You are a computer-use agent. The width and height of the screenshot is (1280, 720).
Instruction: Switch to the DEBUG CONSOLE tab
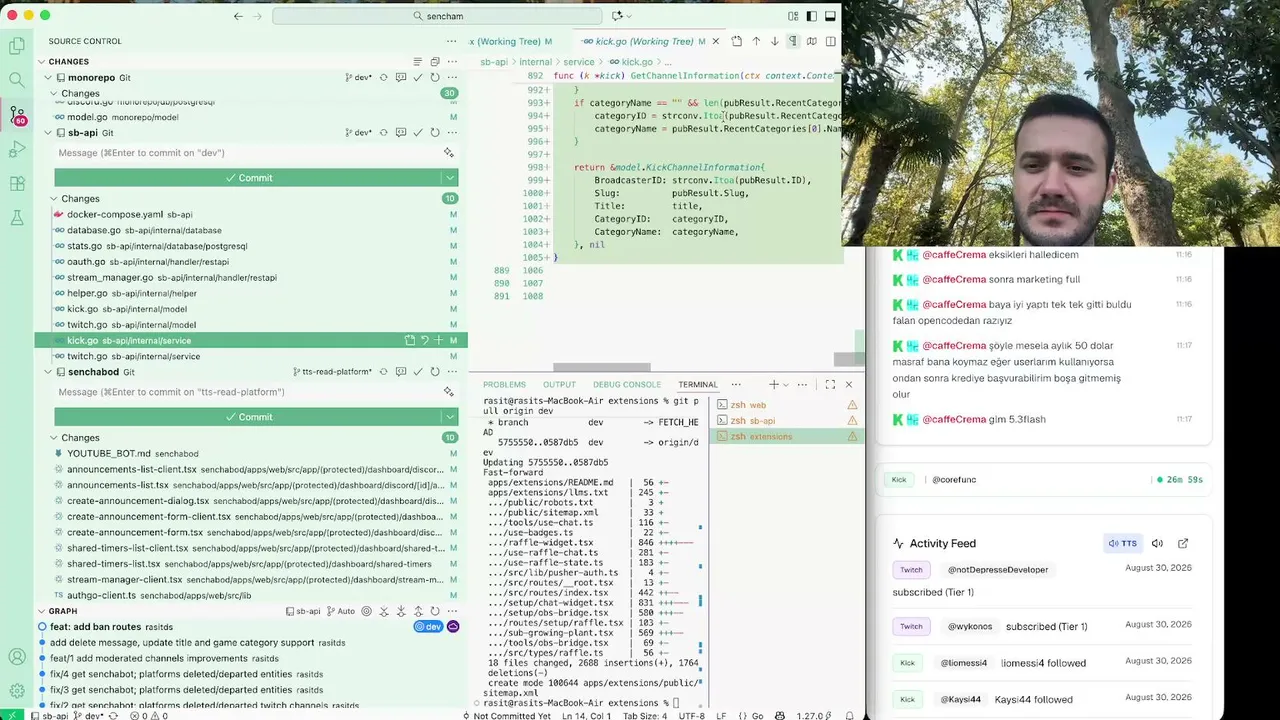point(627,384)
